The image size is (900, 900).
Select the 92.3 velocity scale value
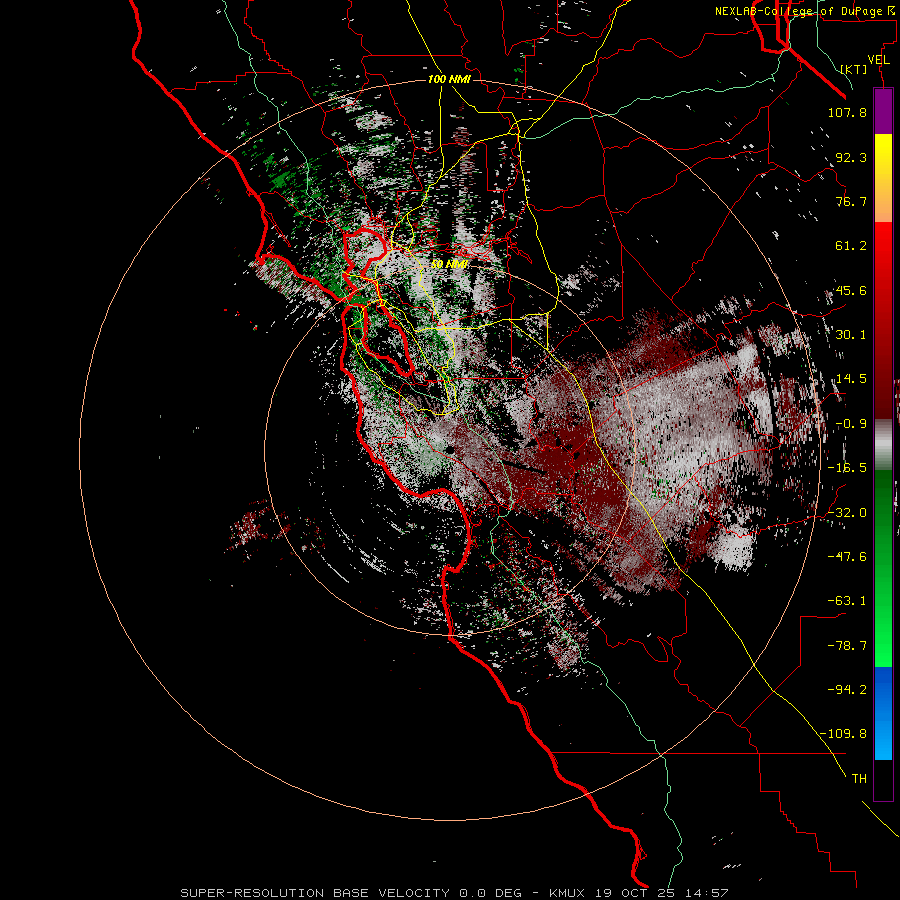click(851, 157)
